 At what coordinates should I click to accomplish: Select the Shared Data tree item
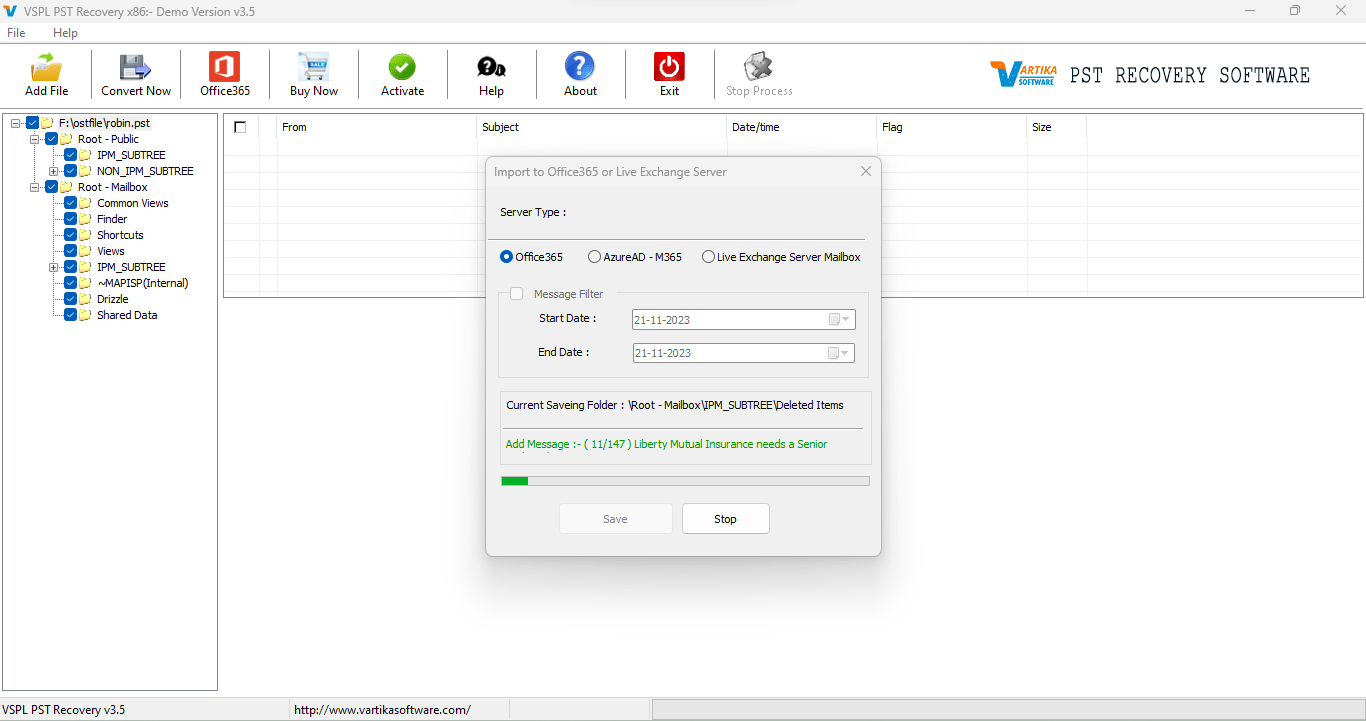tap(127, 315)
